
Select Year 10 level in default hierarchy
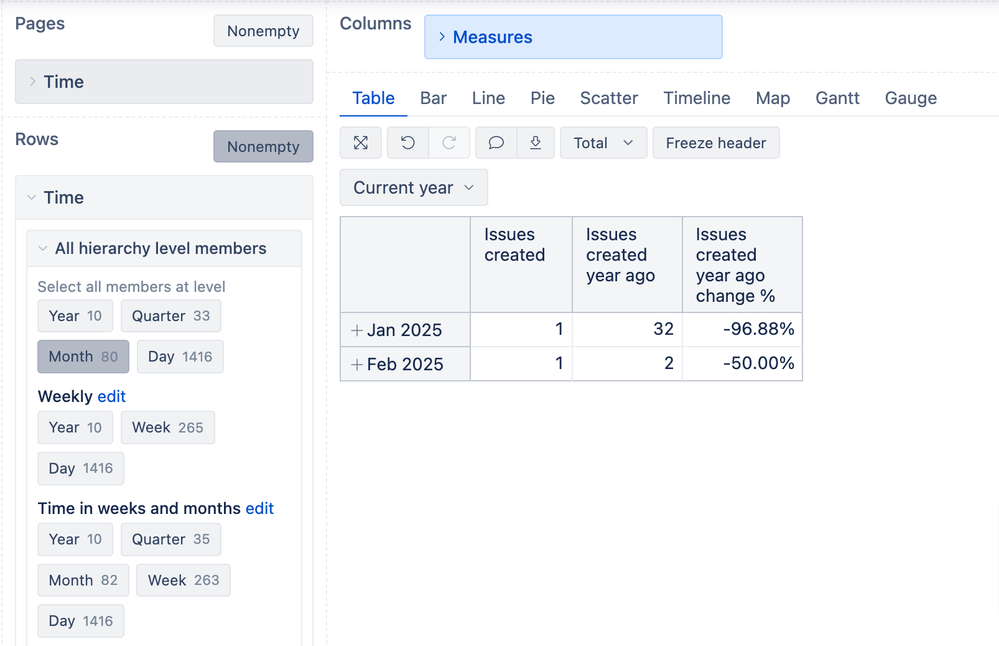tap(75, 316)
